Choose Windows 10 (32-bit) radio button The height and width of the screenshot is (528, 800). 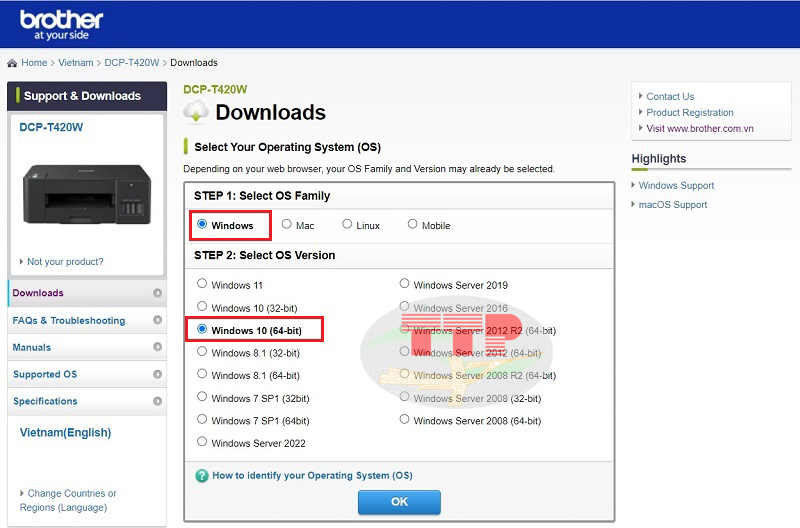(x=202, y=306)
